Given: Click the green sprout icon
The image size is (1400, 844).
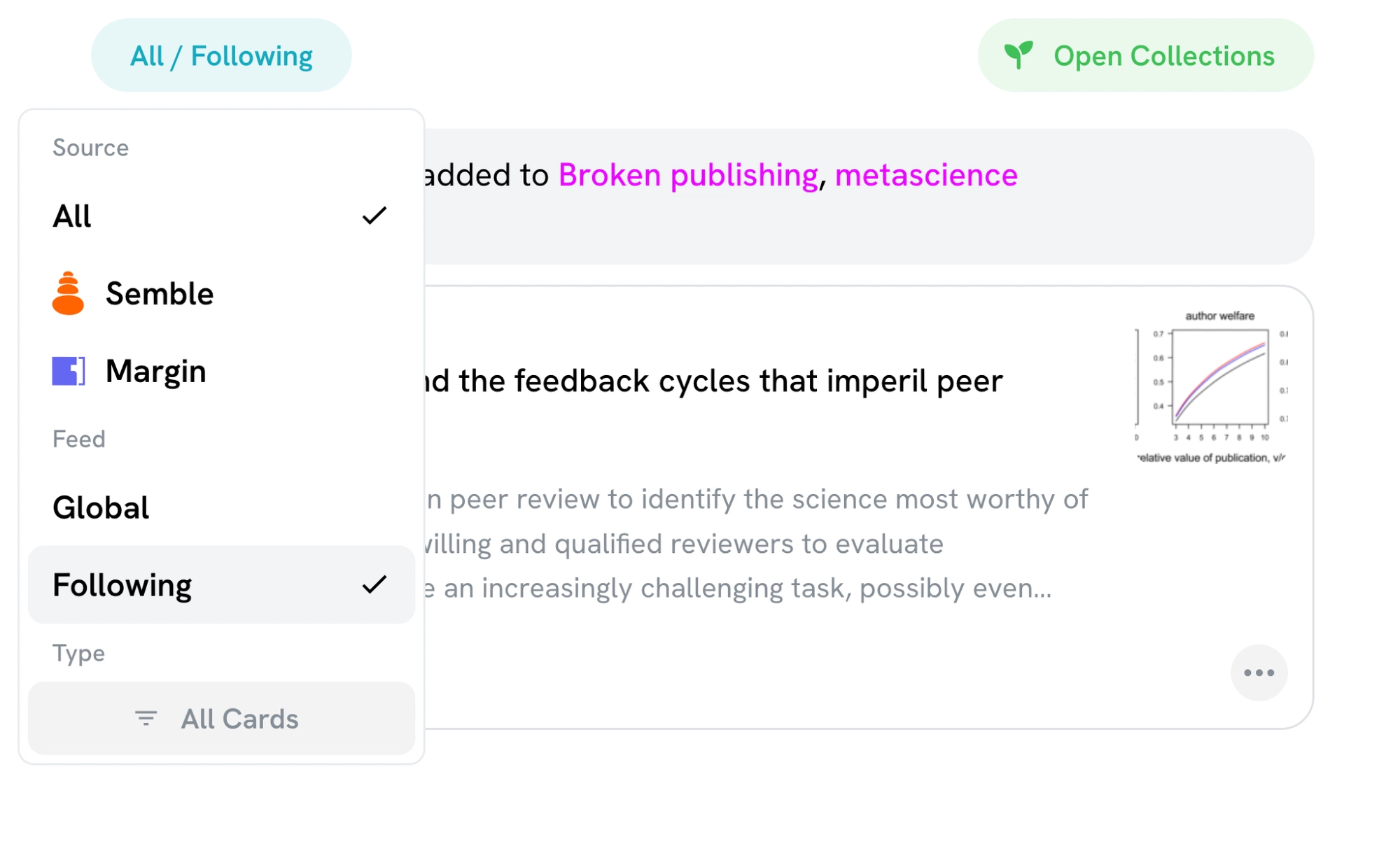Looking at the screenshot, I should point(1018,55).
